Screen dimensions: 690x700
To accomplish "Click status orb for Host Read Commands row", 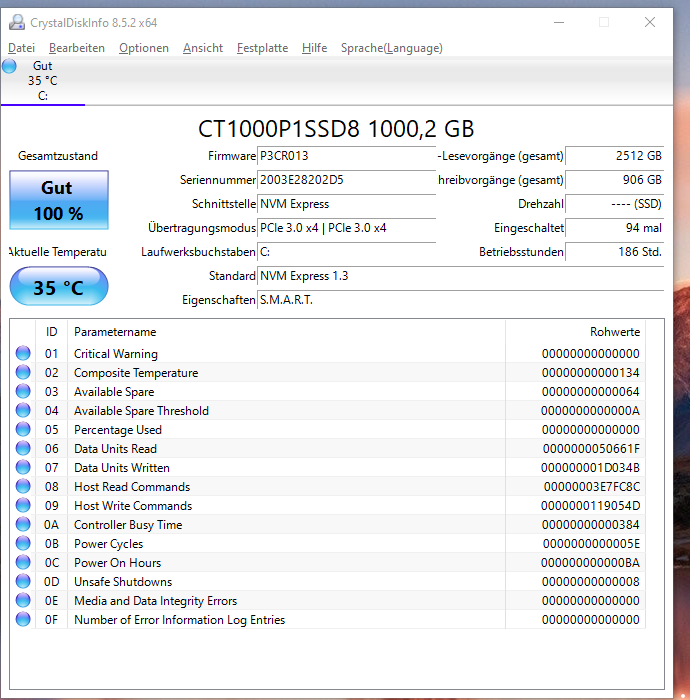I will click(23, 487).
